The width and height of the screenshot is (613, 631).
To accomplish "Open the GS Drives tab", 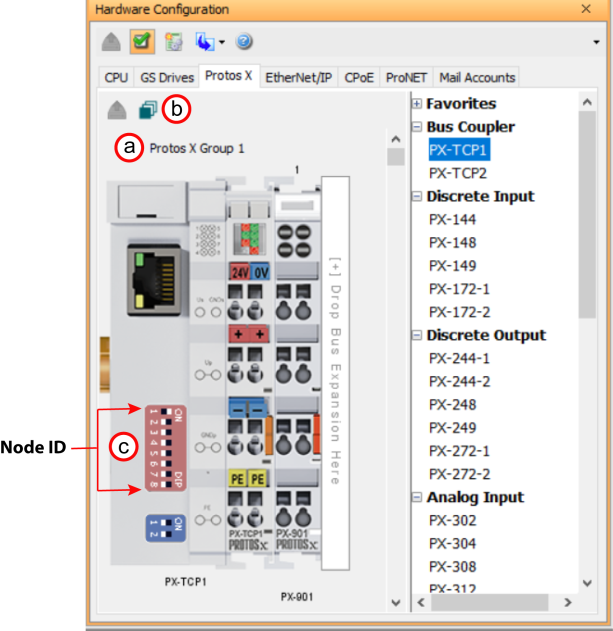I will pos(165,77).
